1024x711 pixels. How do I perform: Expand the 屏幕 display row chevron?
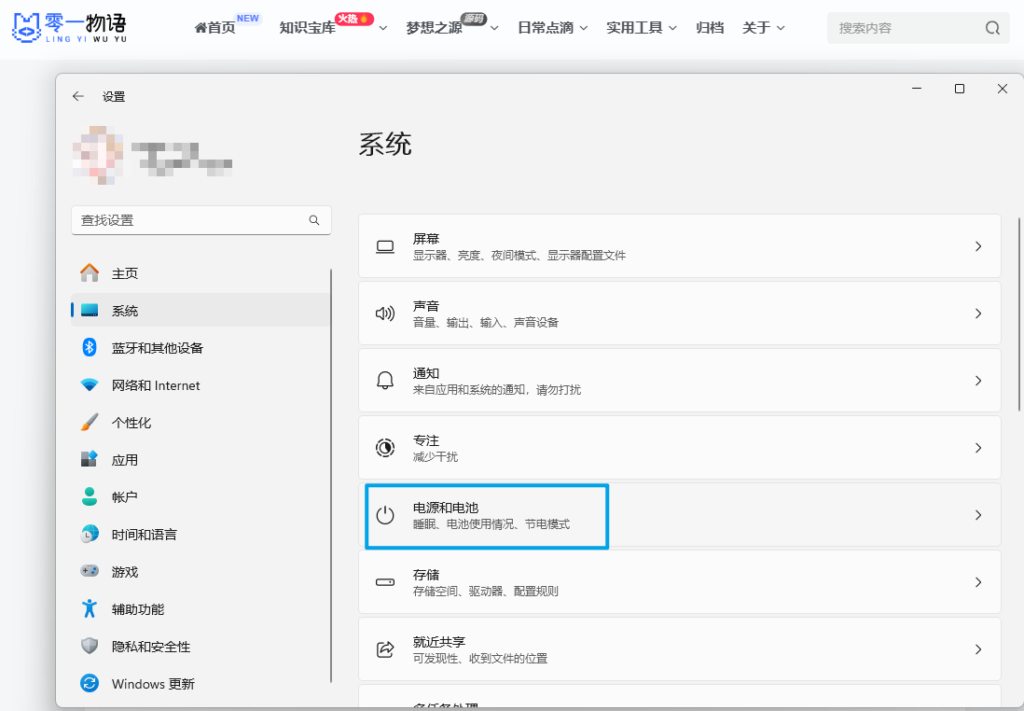978,246
